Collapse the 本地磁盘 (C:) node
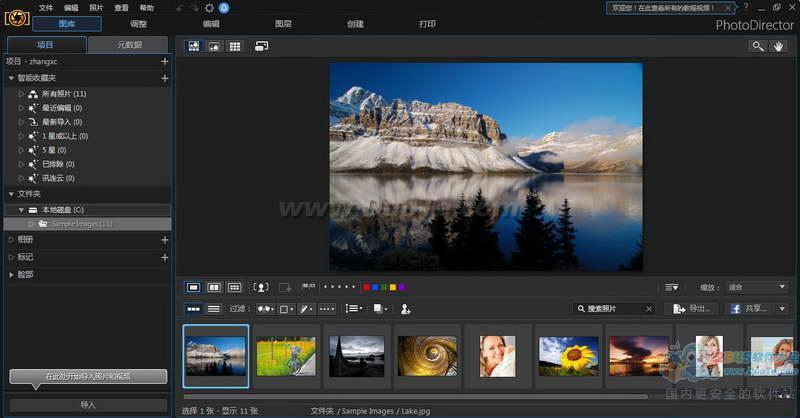The image size is (800, 418). click(21, 210)
